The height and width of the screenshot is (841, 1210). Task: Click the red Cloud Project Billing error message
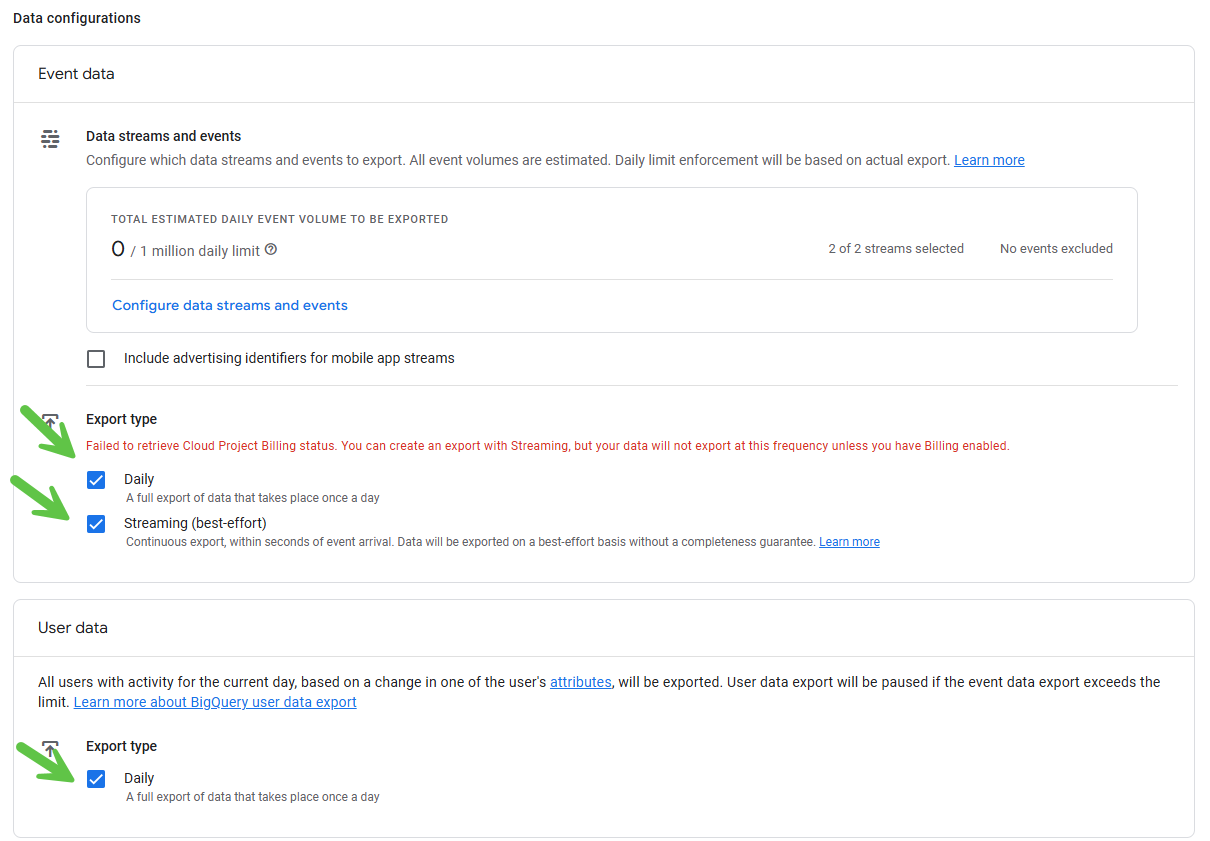tap(547, 446)
